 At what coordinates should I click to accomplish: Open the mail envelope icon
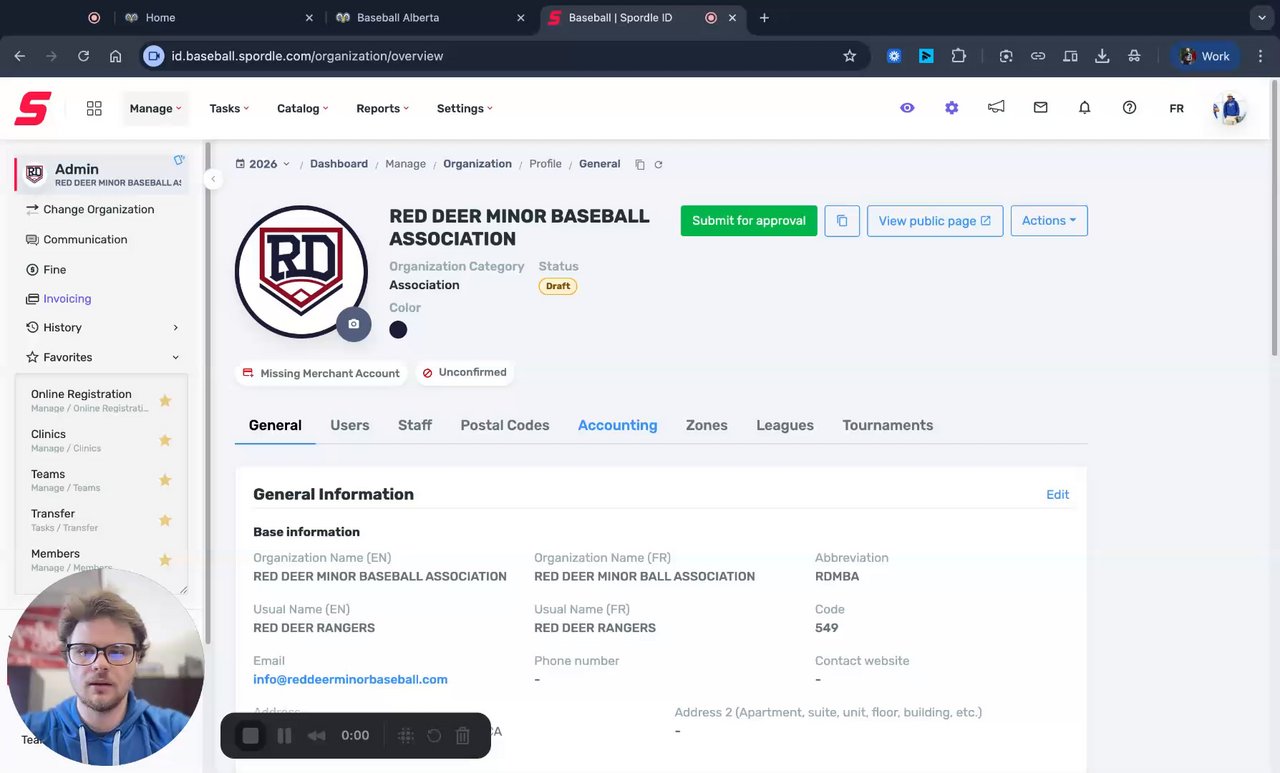point(1041,107)
